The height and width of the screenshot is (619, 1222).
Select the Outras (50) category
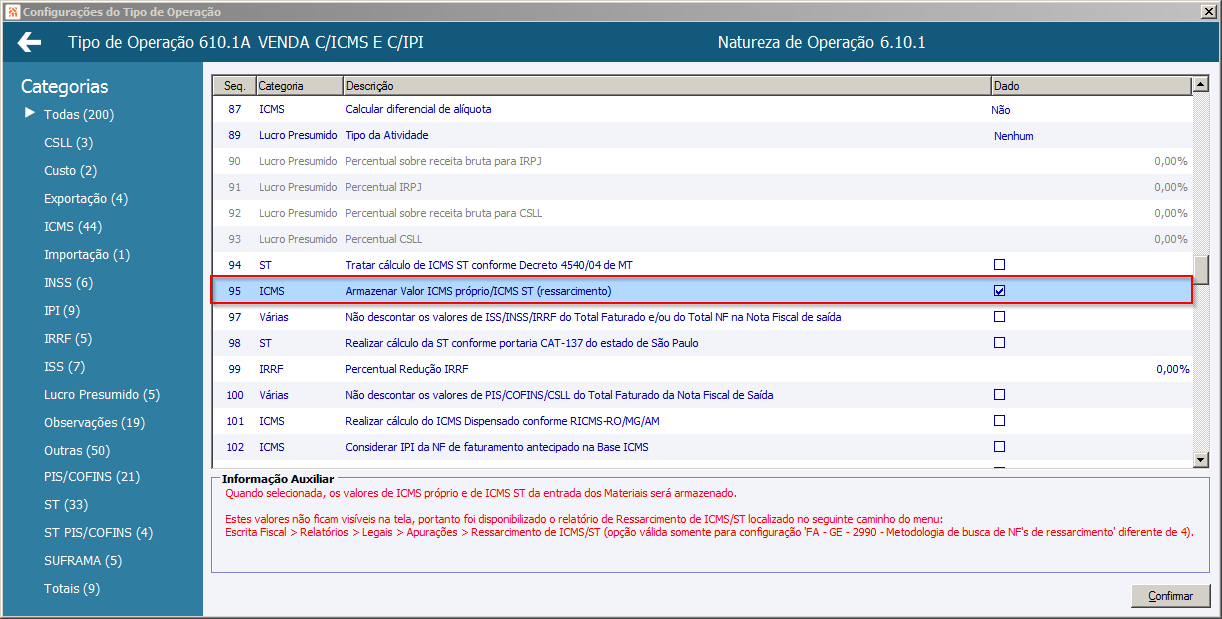coord(77,451)
